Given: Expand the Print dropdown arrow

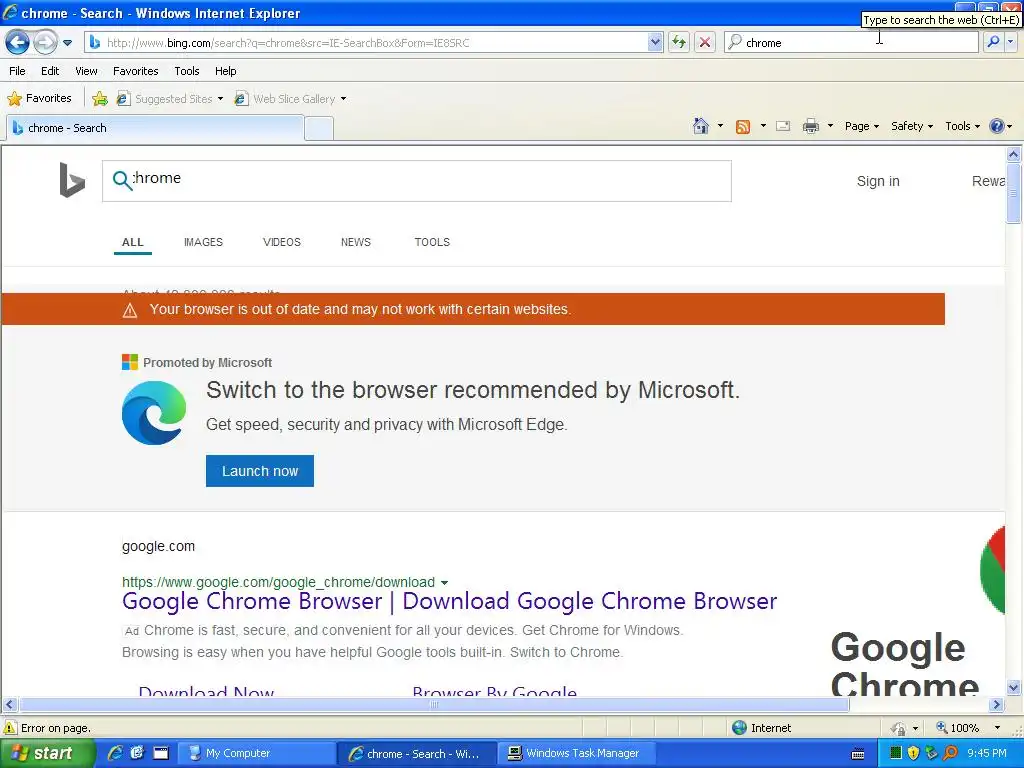Looking at the screenshot, I should pos(830,126).
